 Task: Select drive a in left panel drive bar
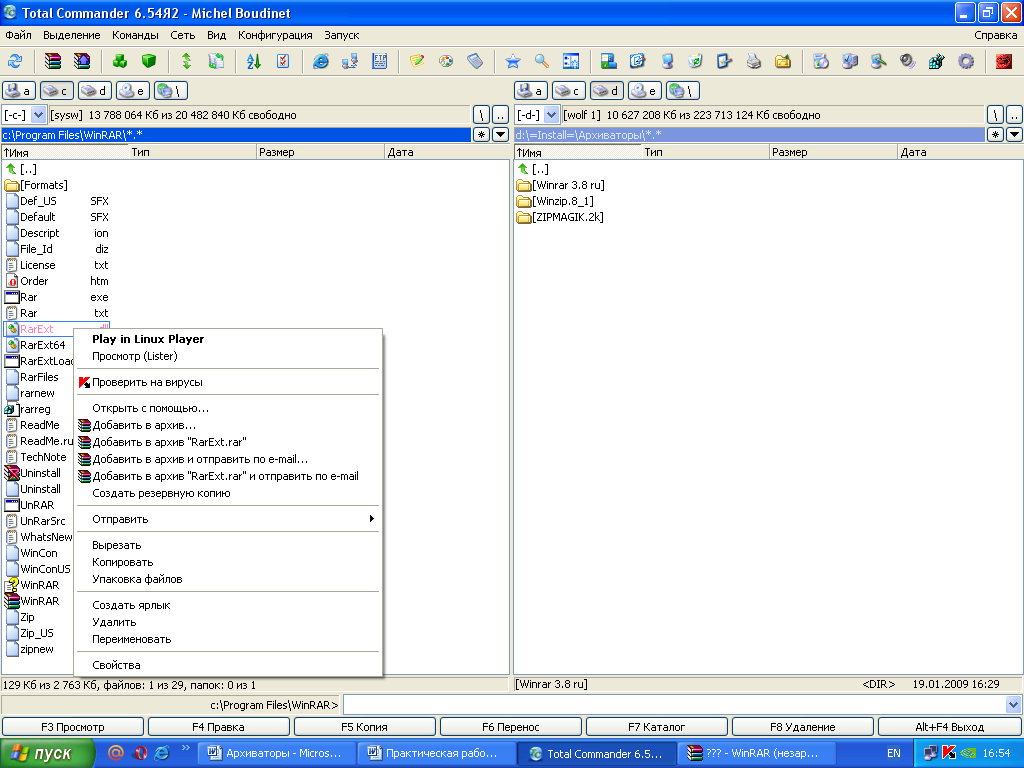tap(18, 91)
